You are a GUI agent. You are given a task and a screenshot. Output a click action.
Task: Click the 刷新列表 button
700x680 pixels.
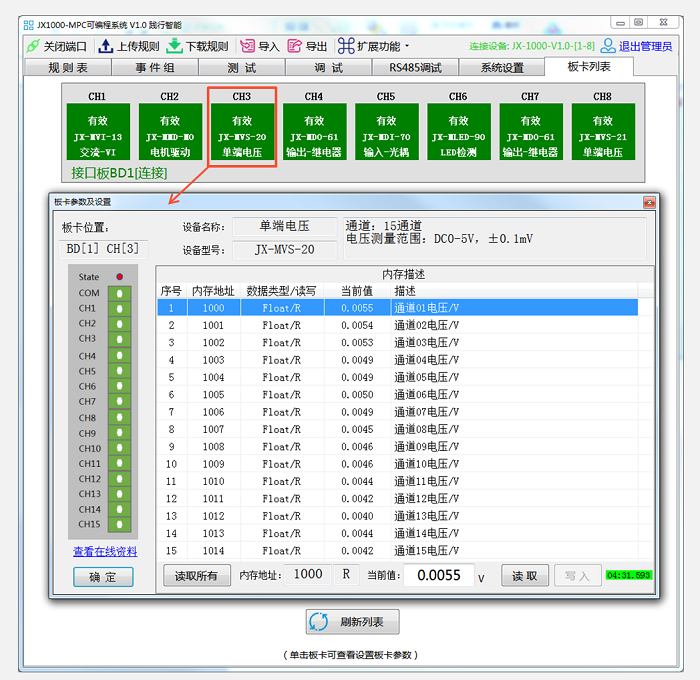coord(353,622)
